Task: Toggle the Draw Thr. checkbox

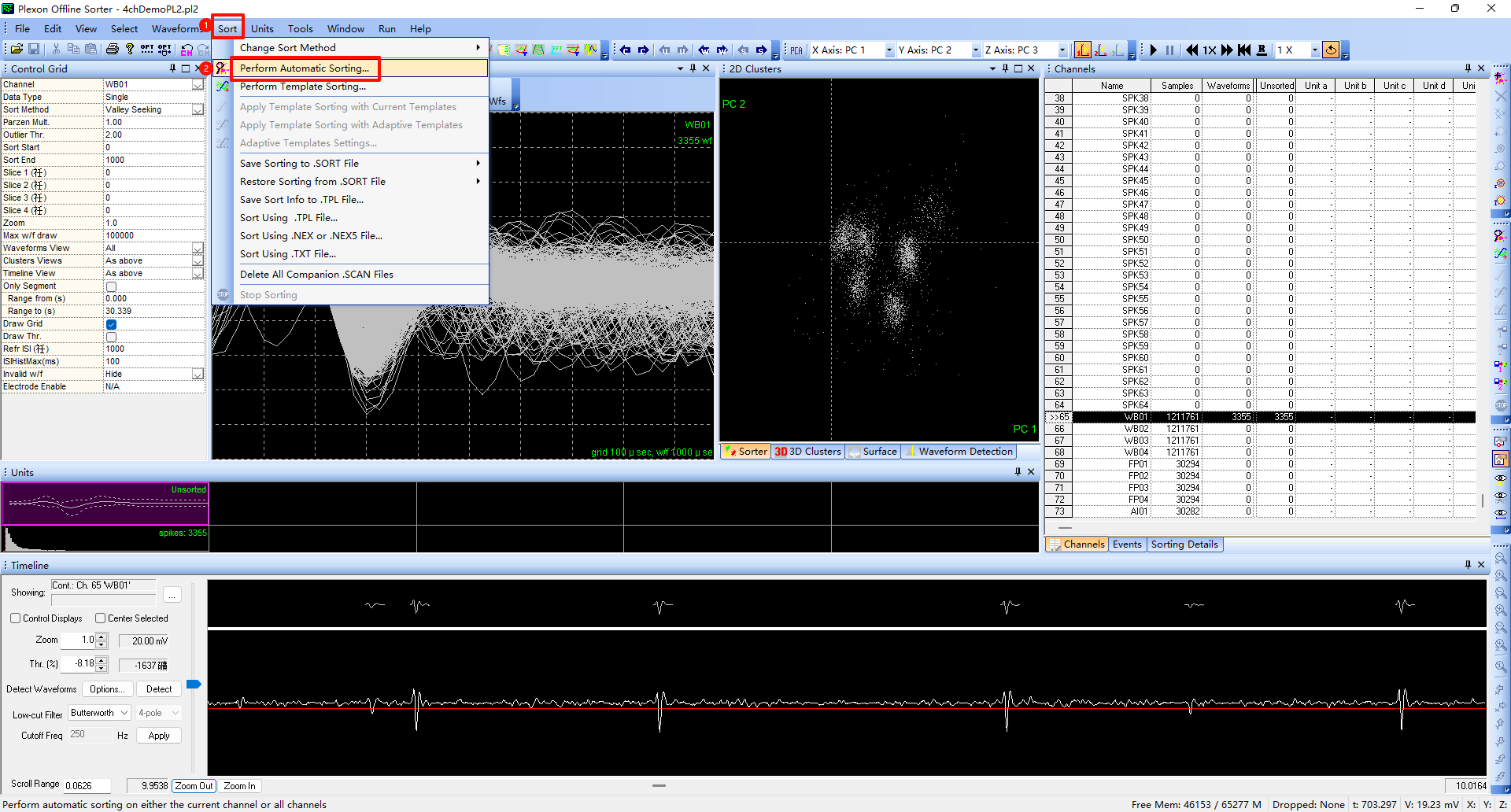Action: [111, 337]
